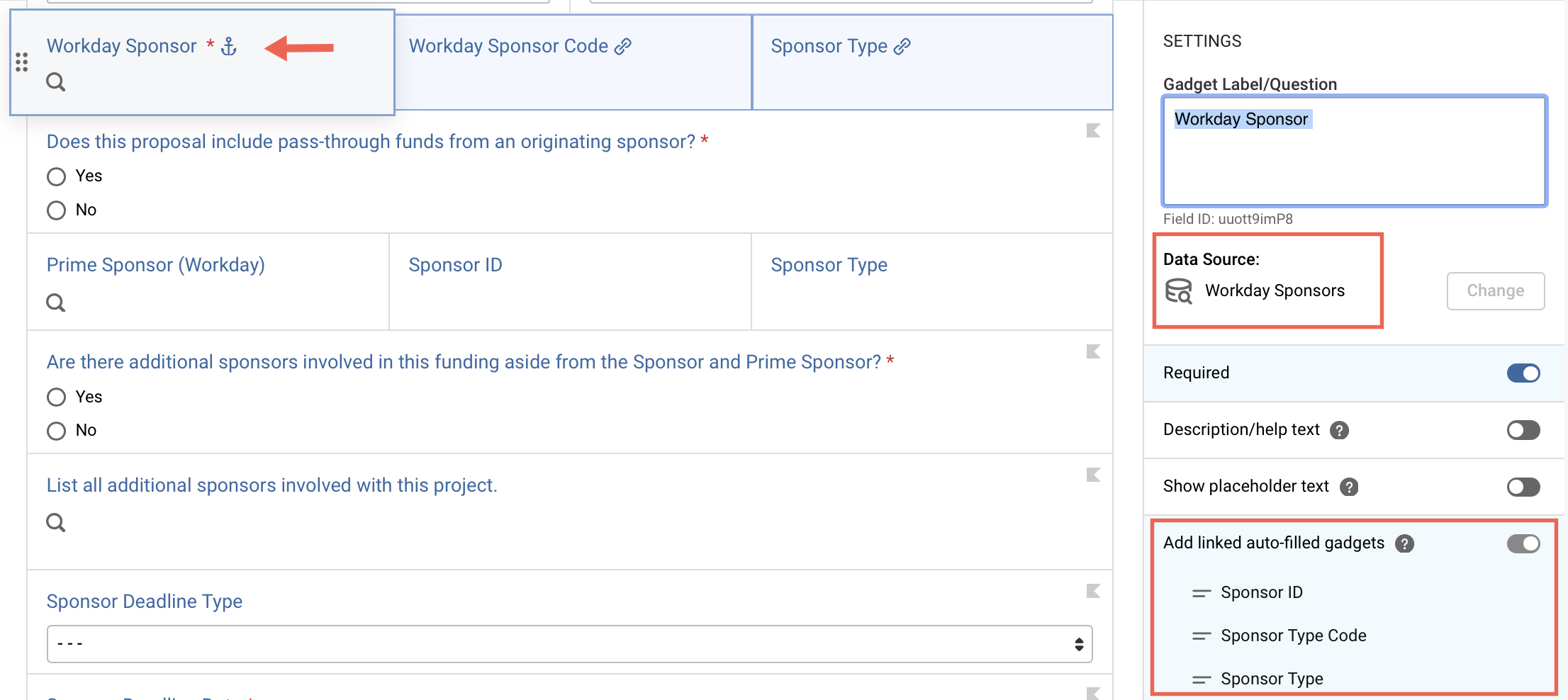
Task: Select Yes for pass-through funds question
Action: coord(56,176)
